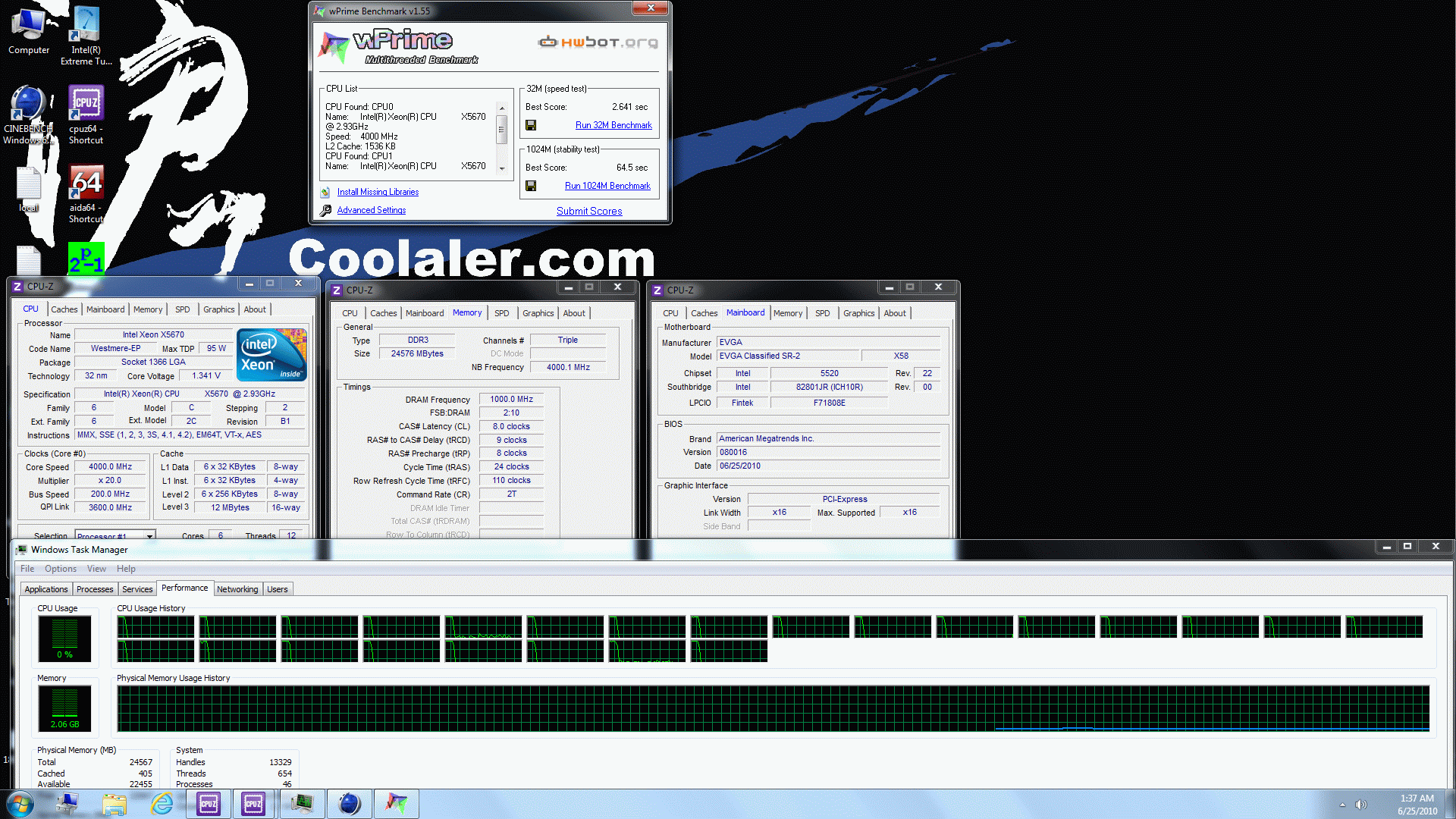This screenshot has height=819, width=1456.
Task: Select the cpuz64 Shortcut desktop icon
Action: [86, 114]
